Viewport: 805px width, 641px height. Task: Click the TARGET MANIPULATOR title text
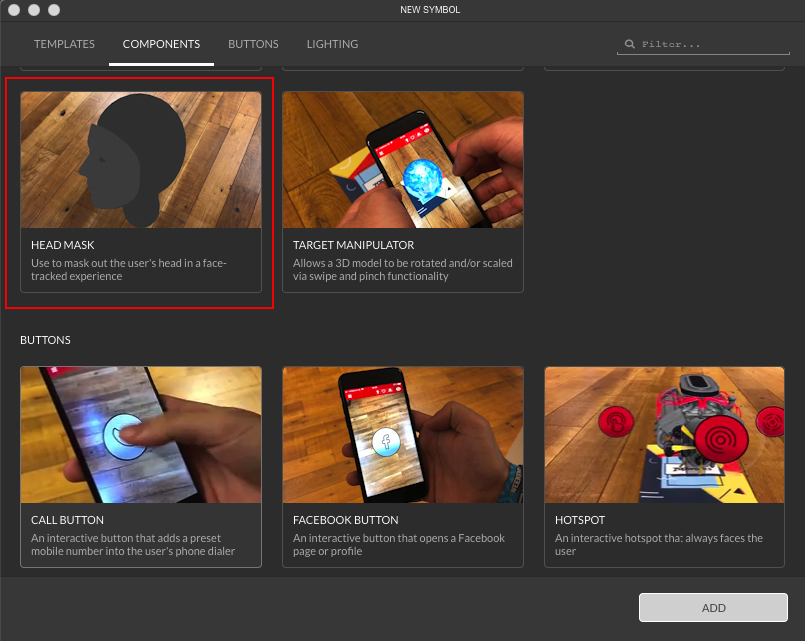[353, 245]
